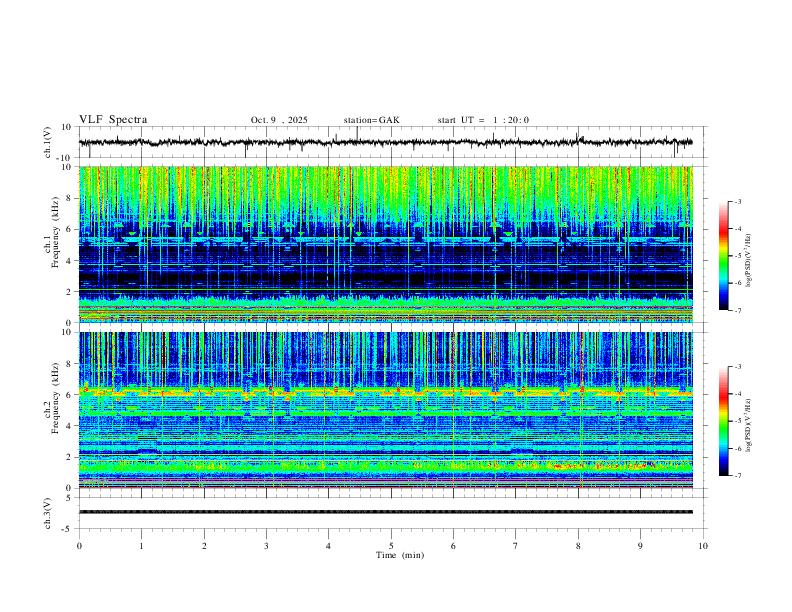The height and width of the screenshot is (612, 792).
Task: Click the time-axis tick label "3"
Action: point(266,546)
